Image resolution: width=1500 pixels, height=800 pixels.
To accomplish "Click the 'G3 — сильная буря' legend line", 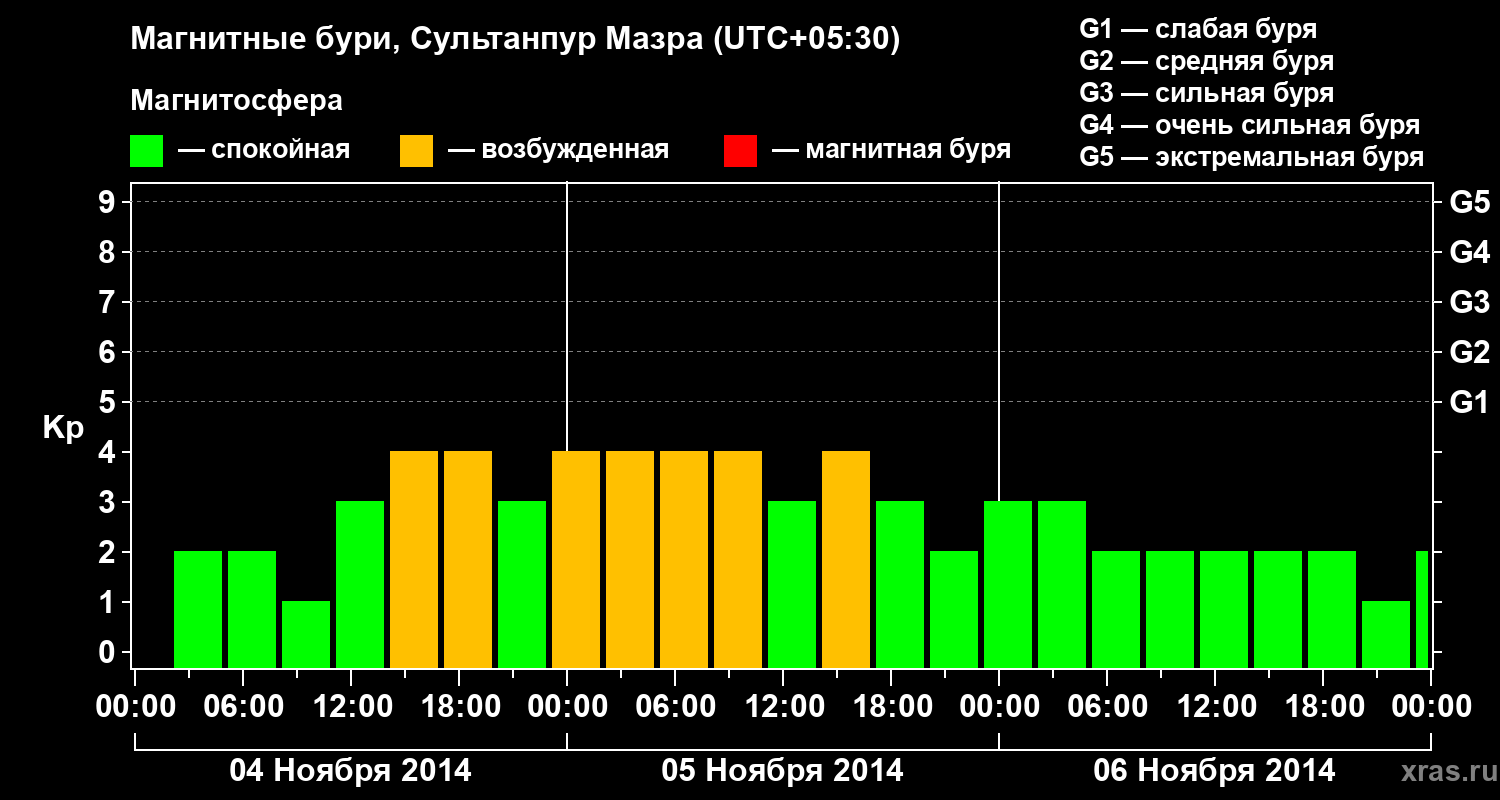I will point(1207,93).
